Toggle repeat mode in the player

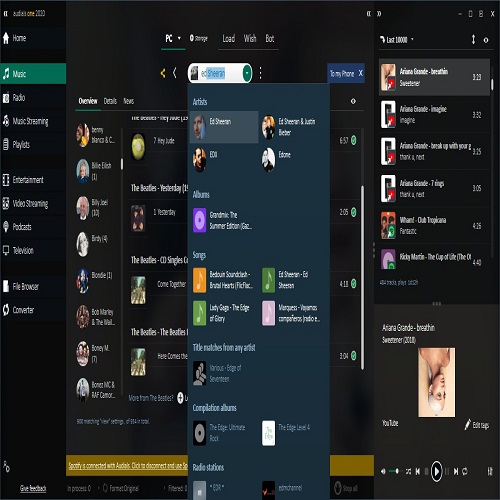click(465, 471)
